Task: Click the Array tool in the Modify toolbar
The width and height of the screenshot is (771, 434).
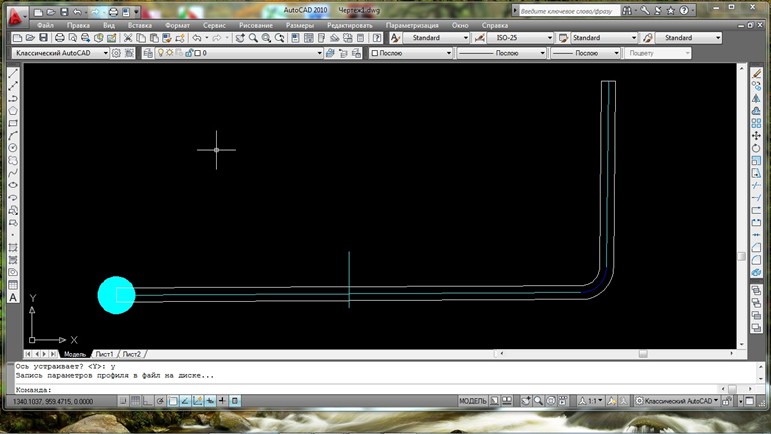Action: point(756,123)
